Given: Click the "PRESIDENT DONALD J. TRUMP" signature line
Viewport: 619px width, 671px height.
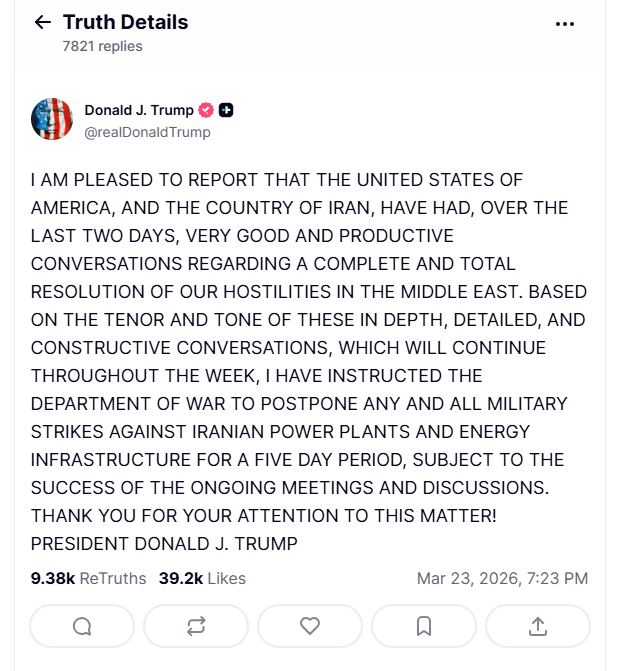Looking at the screenshot, I should (165, 544).
